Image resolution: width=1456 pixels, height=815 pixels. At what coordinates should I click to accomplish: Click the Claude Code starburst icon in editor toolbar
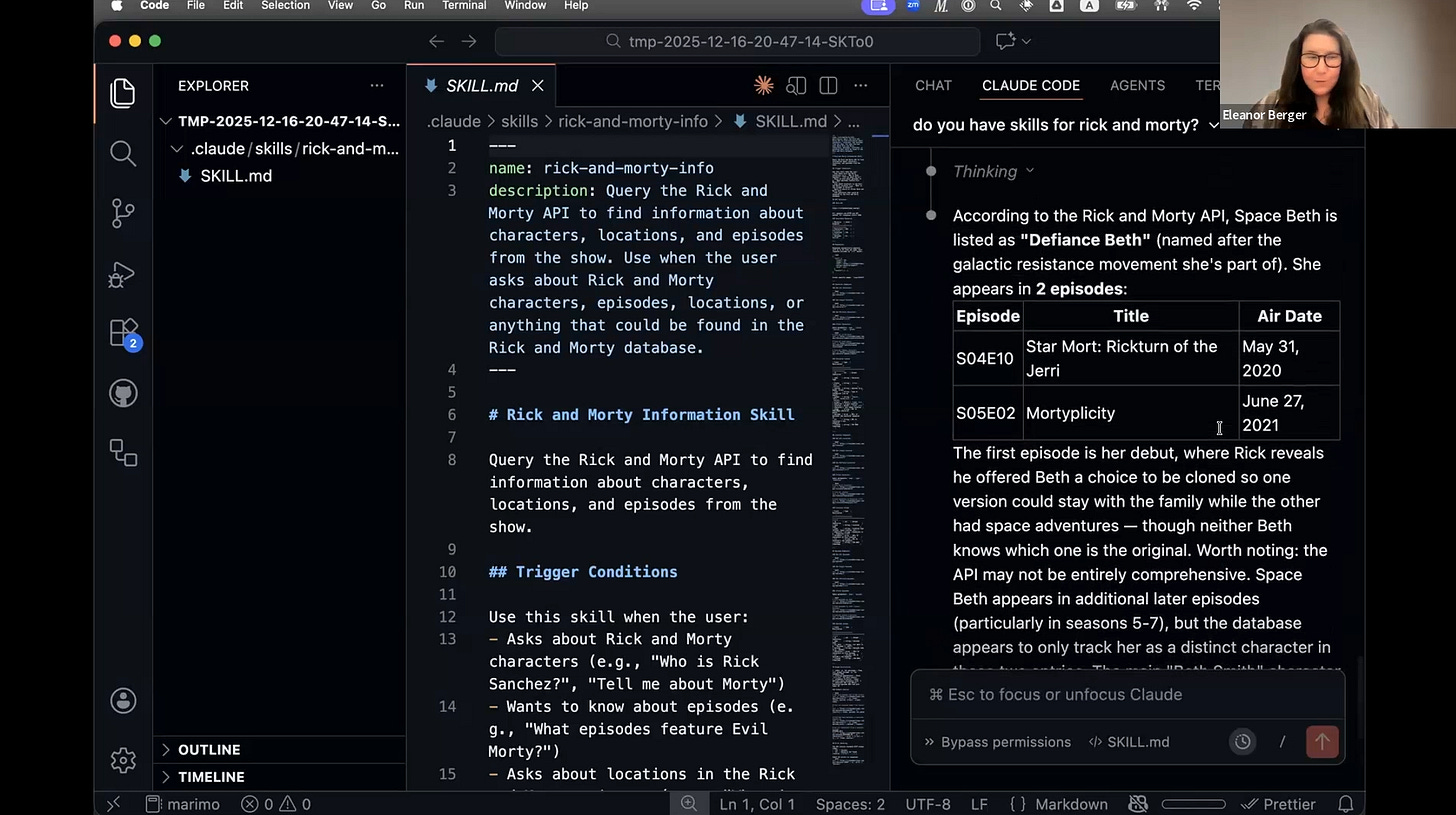point(764,86)
